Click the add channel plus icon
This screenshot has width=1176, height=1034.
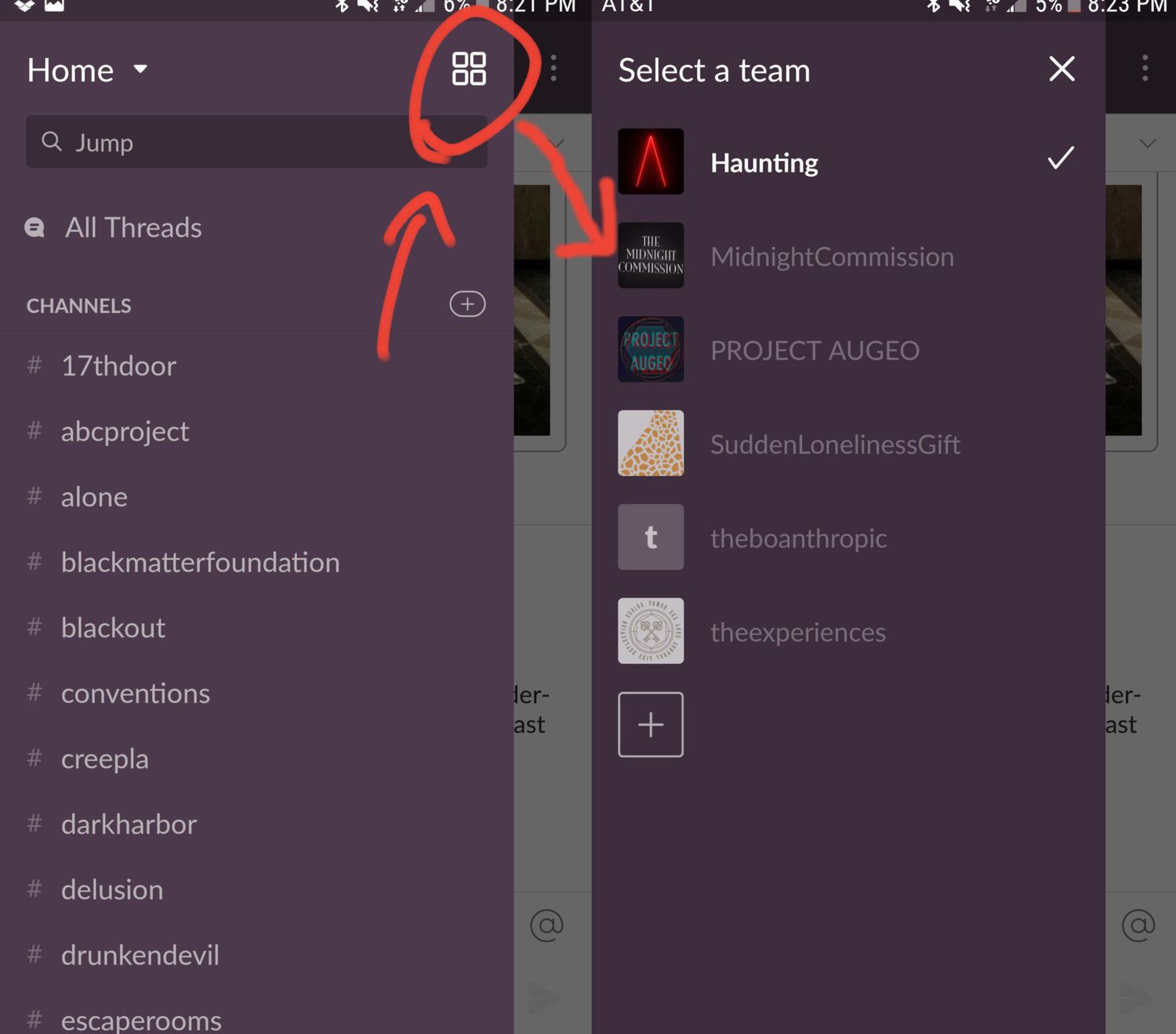[467, 304]
